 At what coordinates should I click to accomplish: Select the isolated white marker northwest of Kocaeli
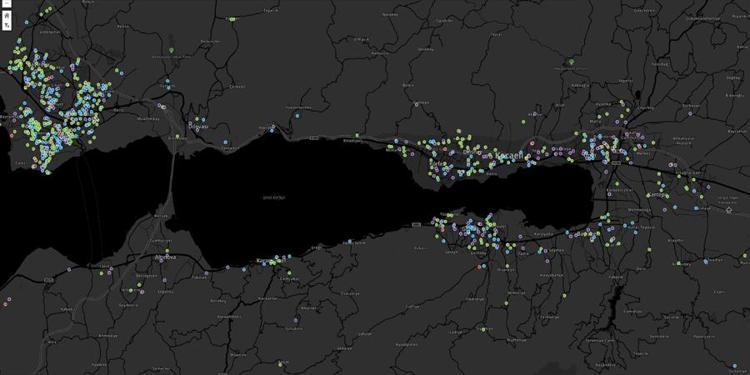(416, 104)
